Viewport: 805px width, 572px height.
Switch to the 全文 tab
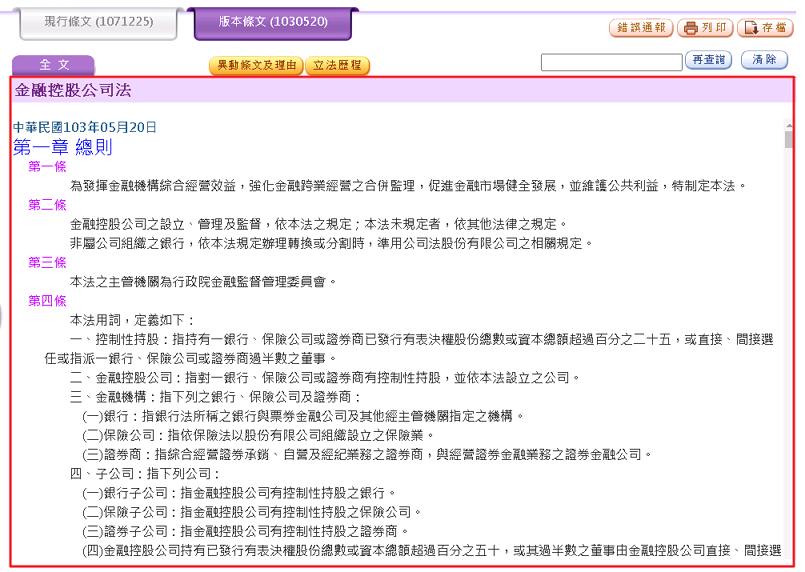(x=53, y=65)
